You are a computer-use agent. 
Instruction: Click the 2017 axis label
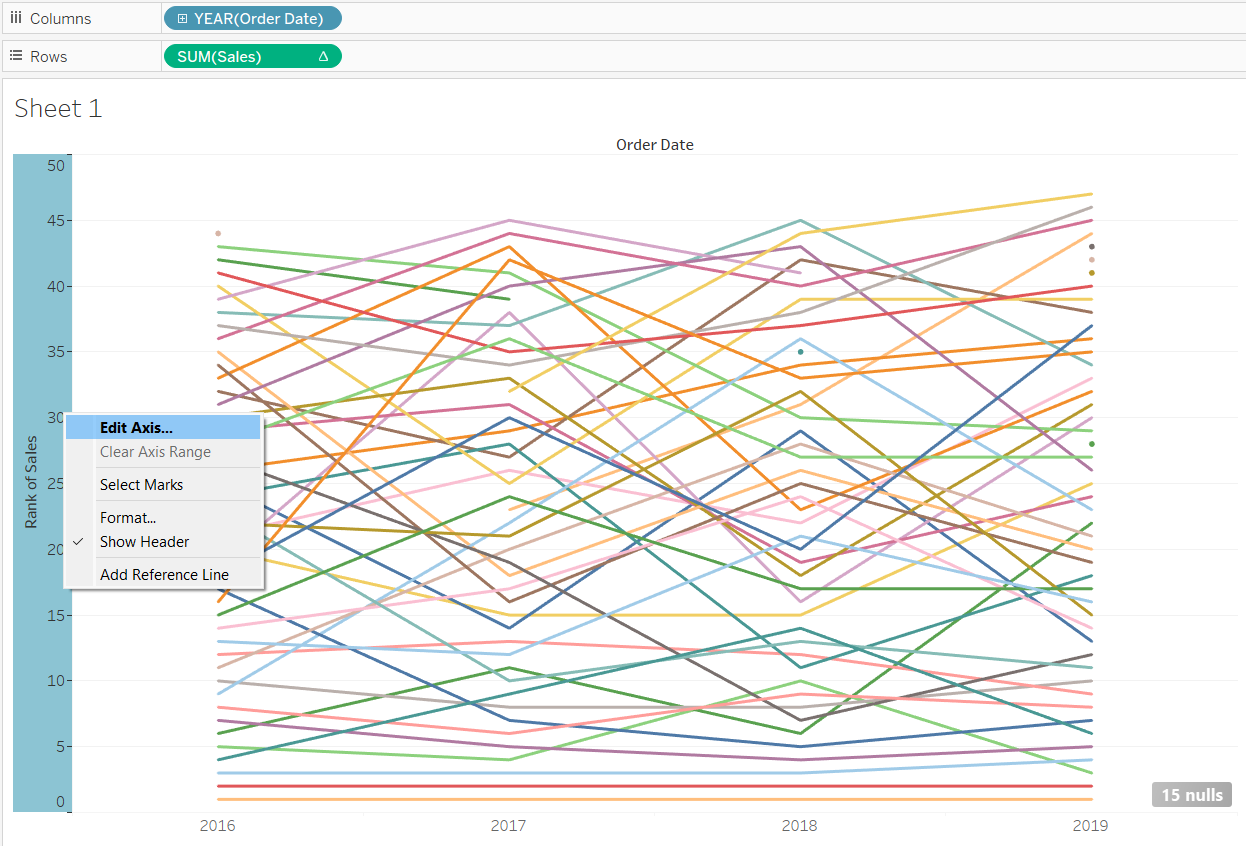pos(509,826)
